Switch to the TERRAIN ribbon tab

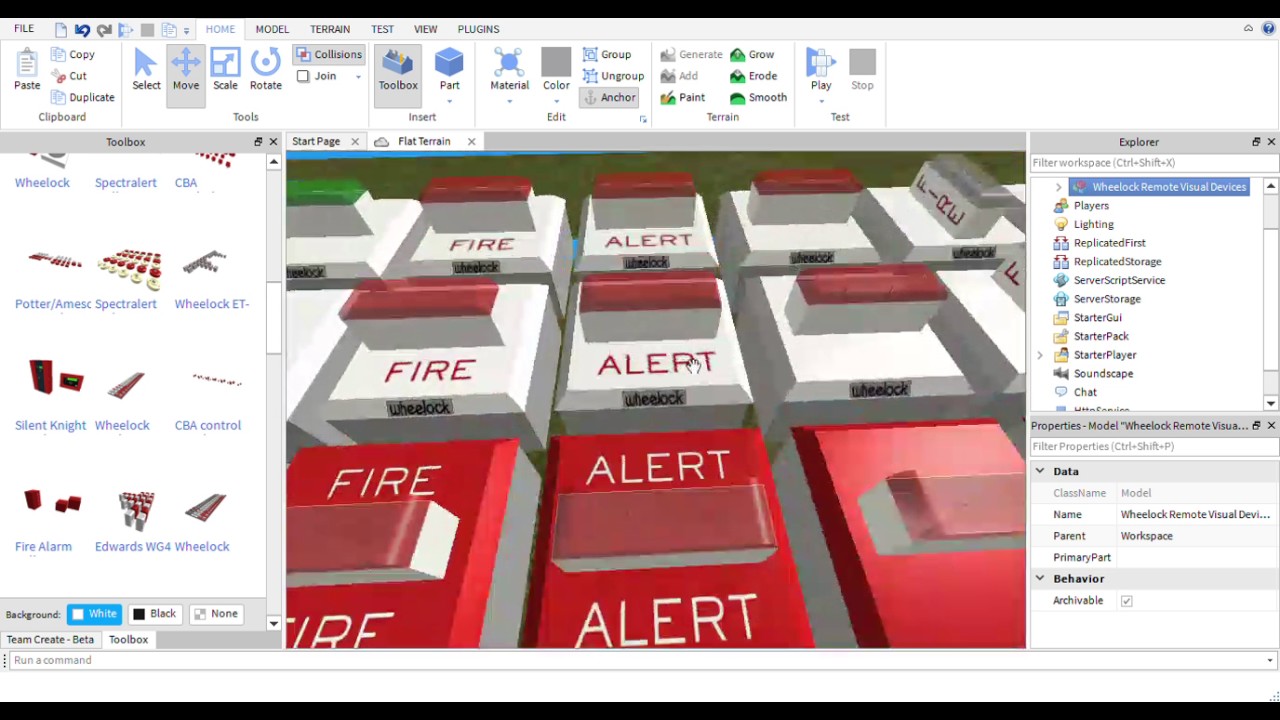click(330, 29)
